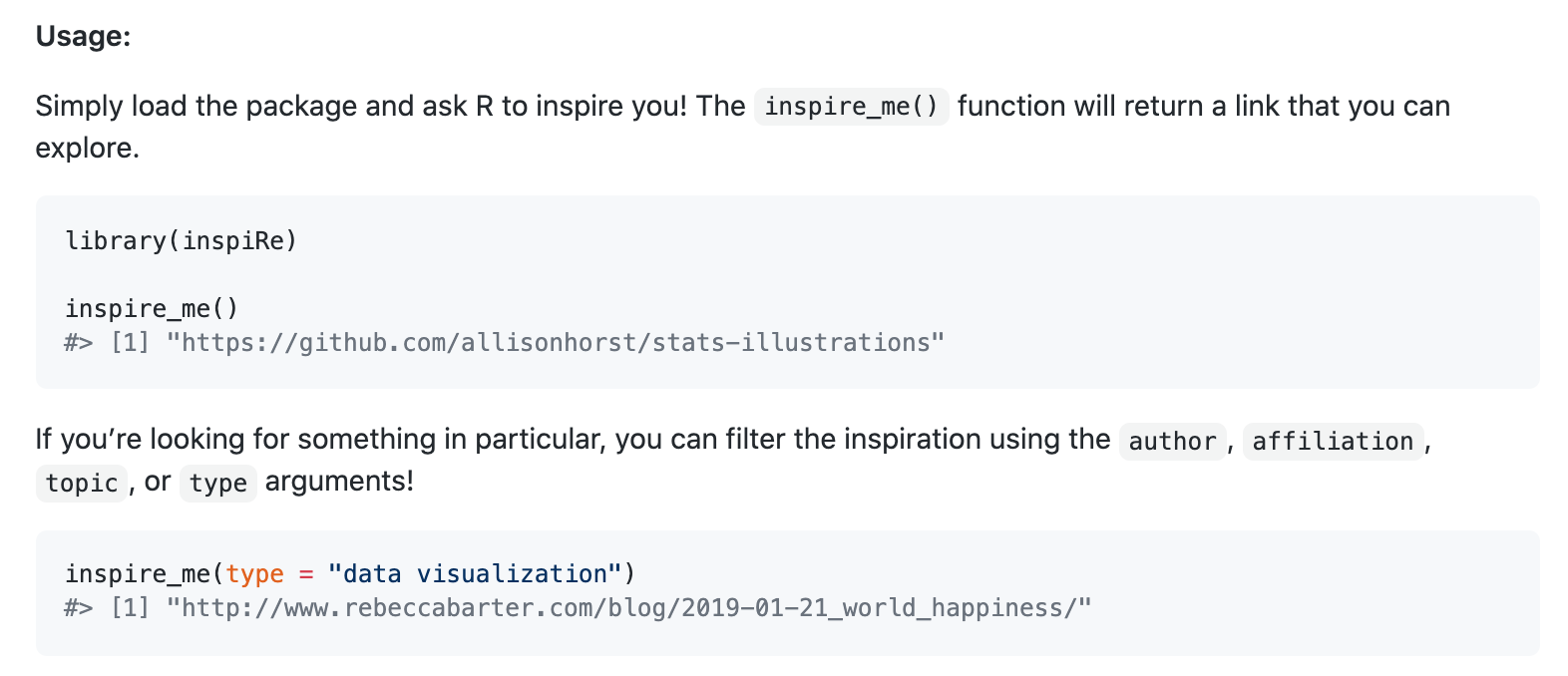Click inspire_me( in second code block
This screenshot has width=1568, height=676.
[146, 573]
